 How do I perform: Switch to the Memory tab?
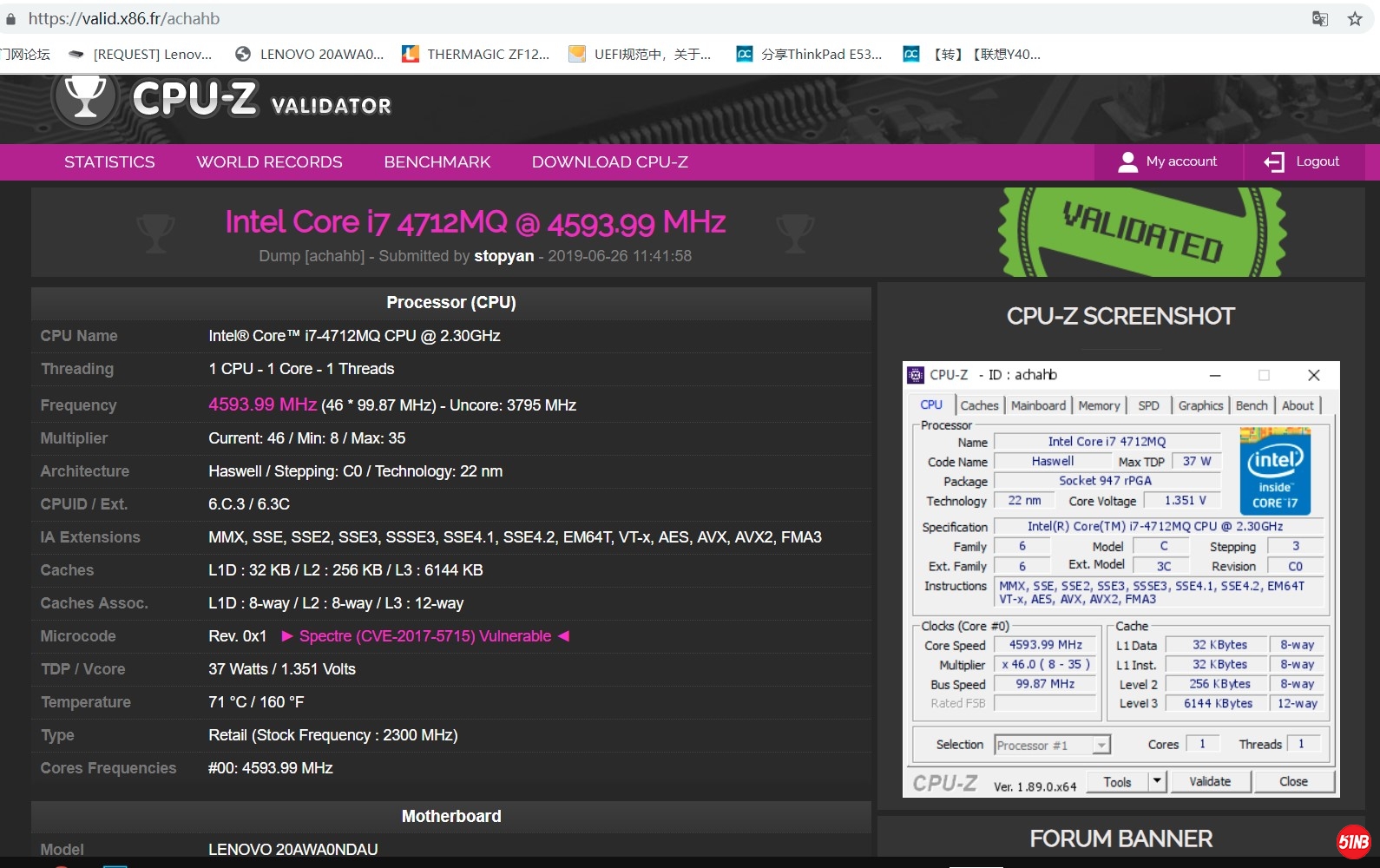1099,405
